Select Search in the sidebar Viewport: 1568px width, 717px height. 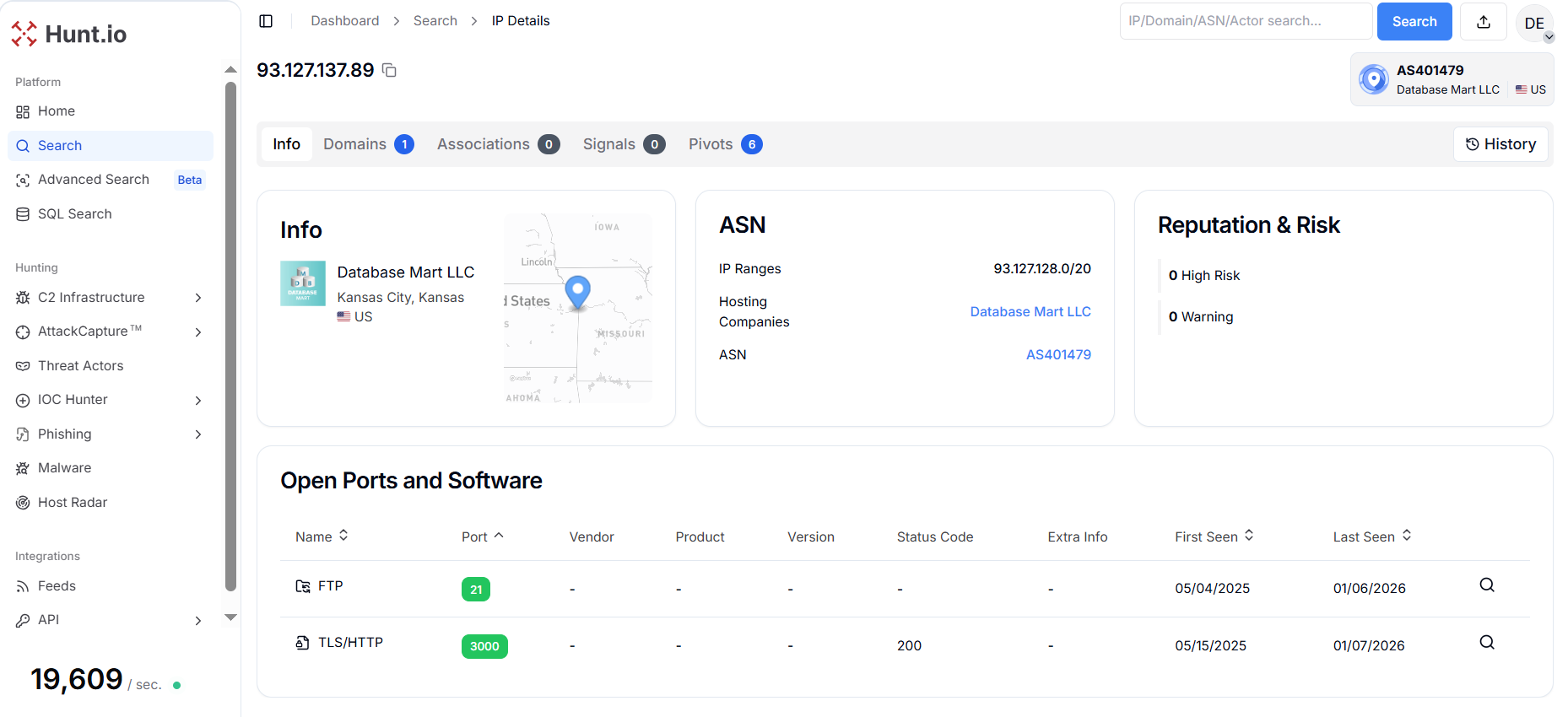110,146
